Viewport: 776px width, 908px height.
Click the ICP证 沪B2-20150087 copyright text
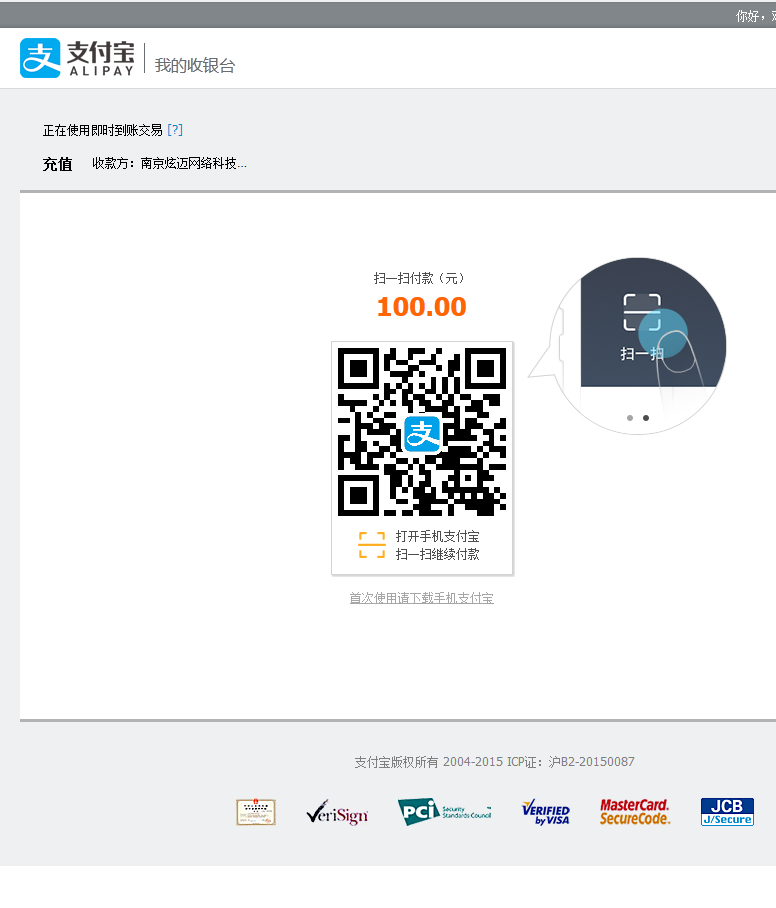tap(570, 761)
